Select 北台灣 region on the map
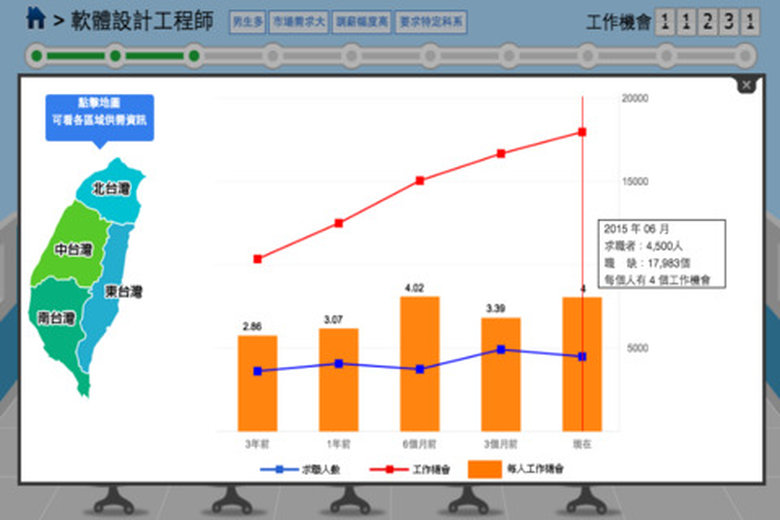Screen dimensions: 780x520 tap(110, 188)
